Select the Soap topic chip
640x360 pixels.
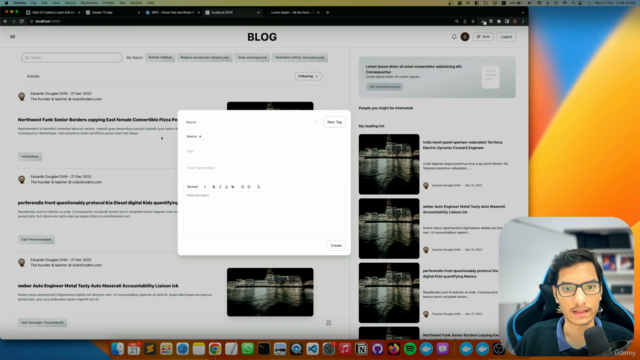click(x=252, y=58)
